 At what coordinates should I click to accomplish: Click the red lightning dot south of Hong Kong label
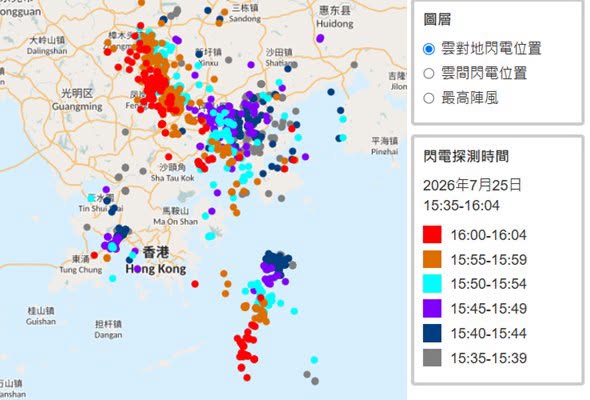click(x=195, y=284)
